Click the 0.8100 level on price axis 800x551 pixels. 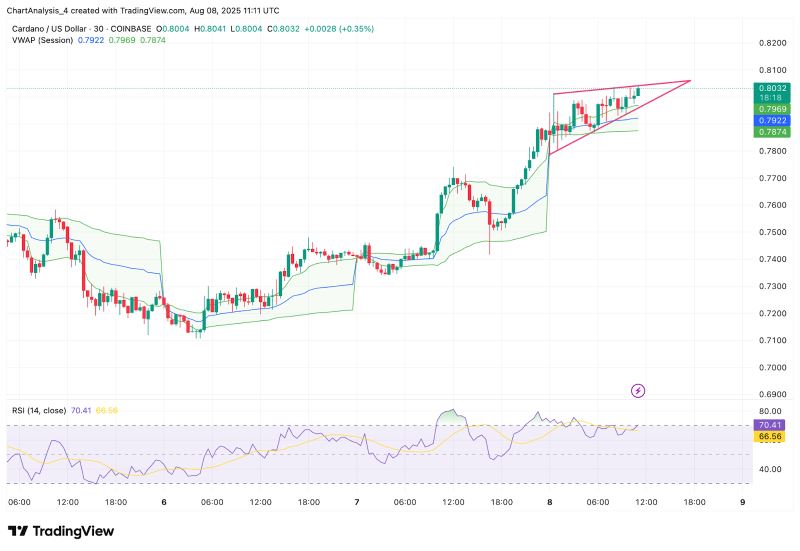(x=770, y=70)
